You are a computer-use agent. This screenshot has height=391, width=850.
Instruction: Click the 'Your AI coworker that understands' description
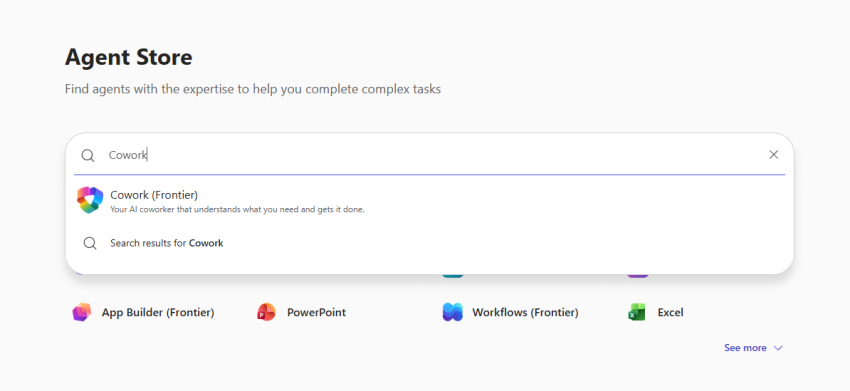237,209
